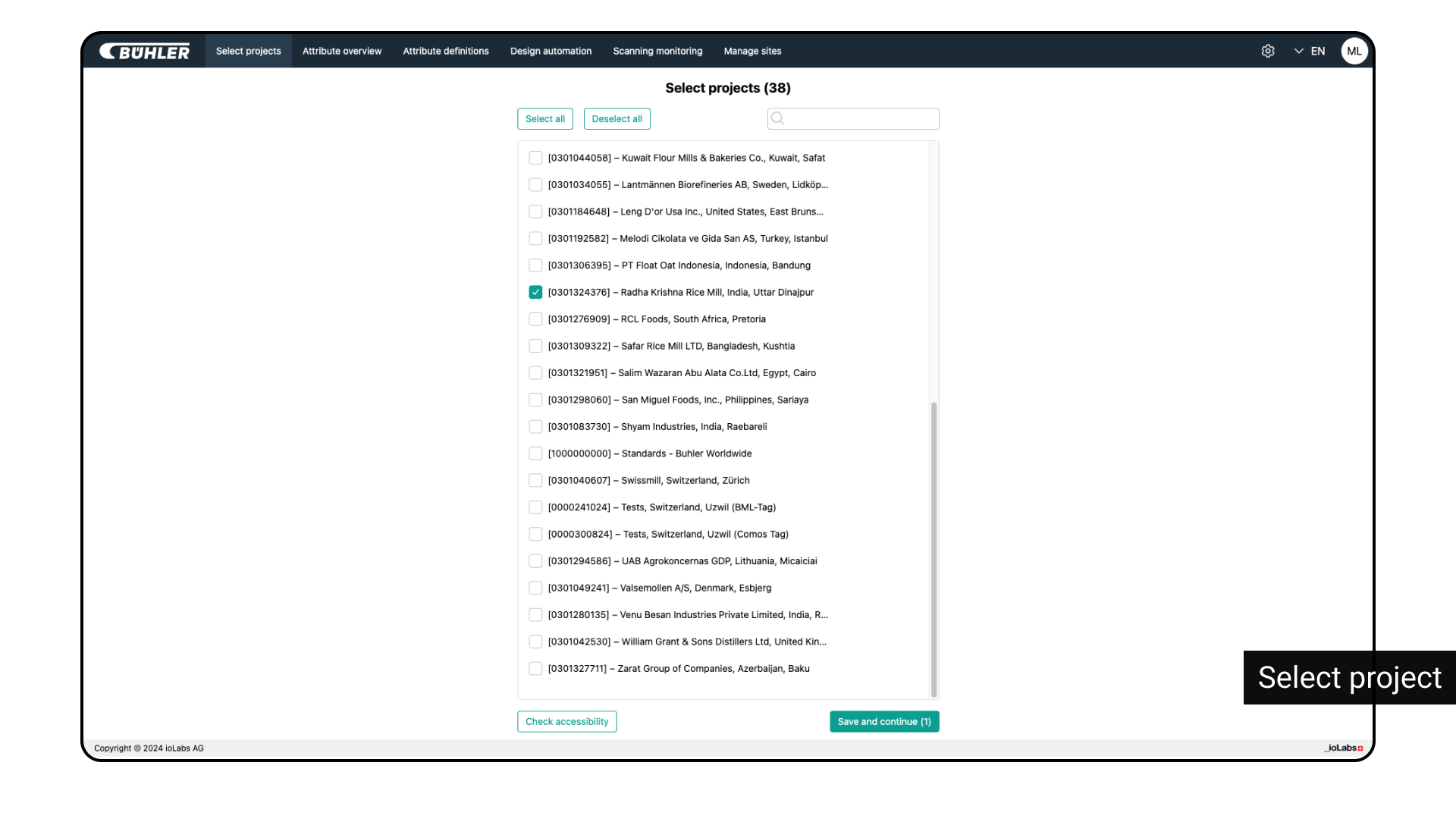Screen dimensions: 1456x819
Task: Expand the EN language dropdown
Action: tap(1310, 51)
